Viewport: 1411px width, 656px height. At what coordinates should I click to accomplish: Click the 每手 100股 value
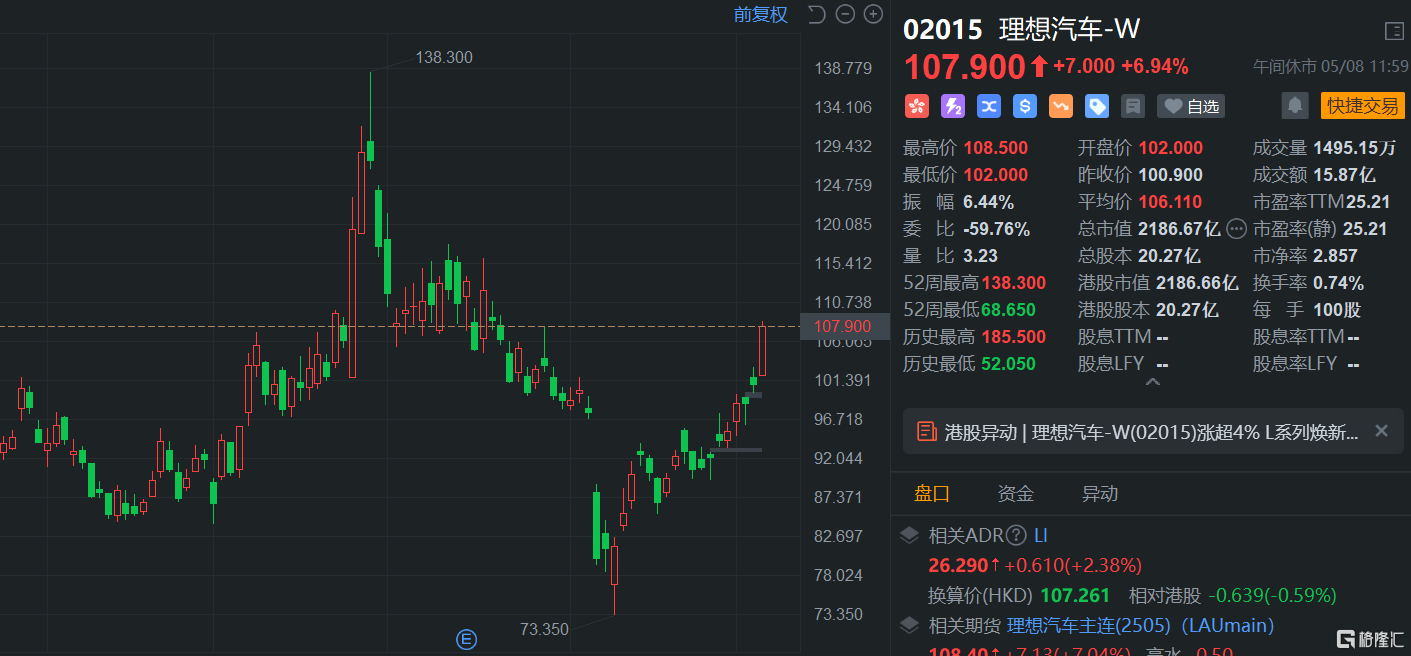coord(1337,310)
